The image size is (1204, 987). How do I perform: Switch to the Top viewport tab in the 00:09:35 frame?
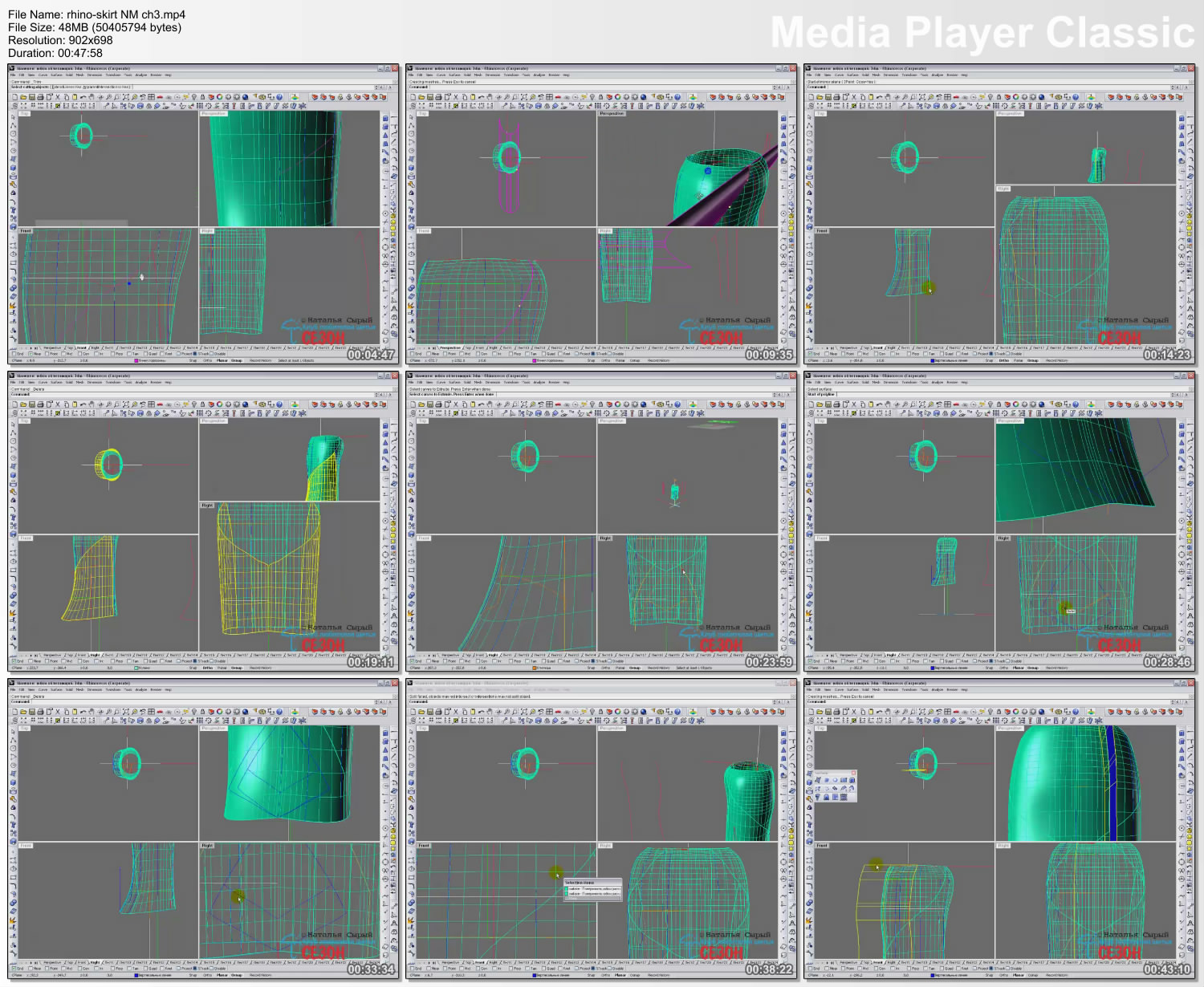pyautogui.click(x=467, y=347)
